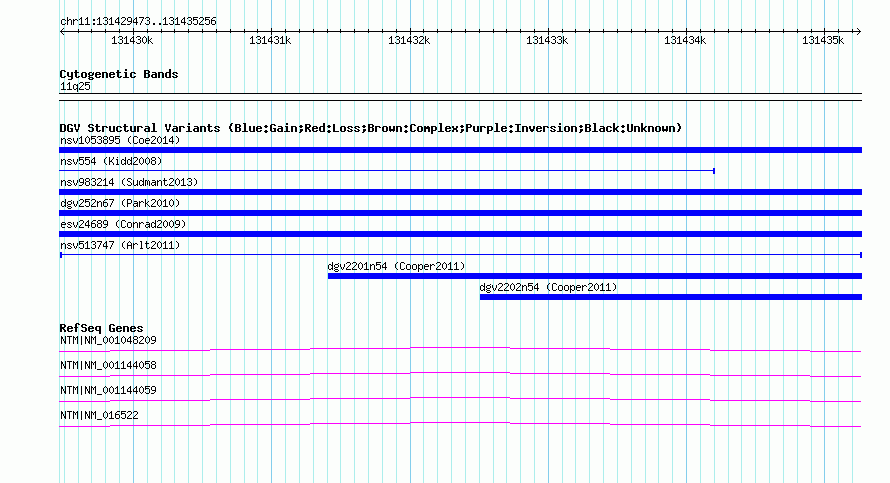The image size is (890, 483).
Task: Click the blue bar of esv24689
Action: click(x=460, y=234)
